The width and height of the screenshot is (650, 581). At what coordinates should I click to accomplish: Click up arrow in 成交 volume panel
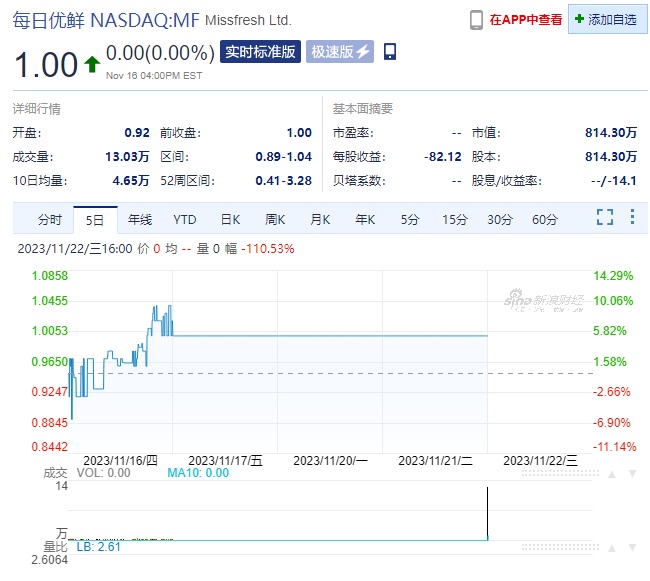tap(612, 474)
